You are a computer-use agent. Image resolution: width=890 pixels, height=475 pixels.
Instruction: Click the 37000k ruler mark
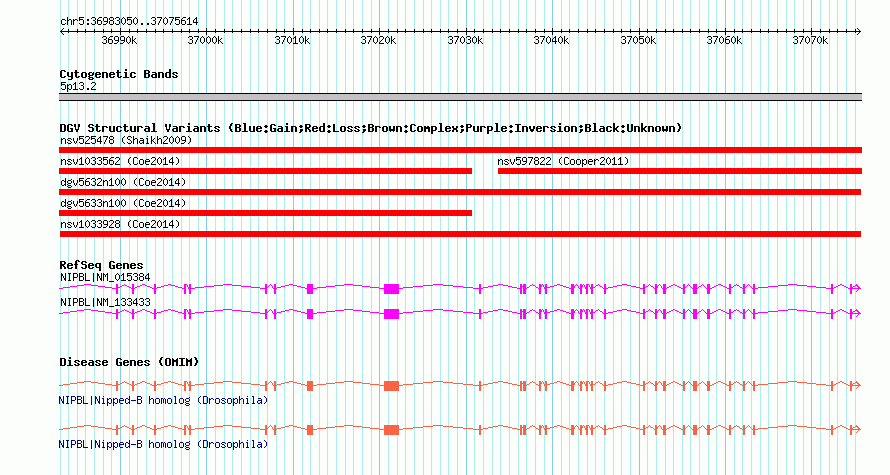(x=205, y=40)
